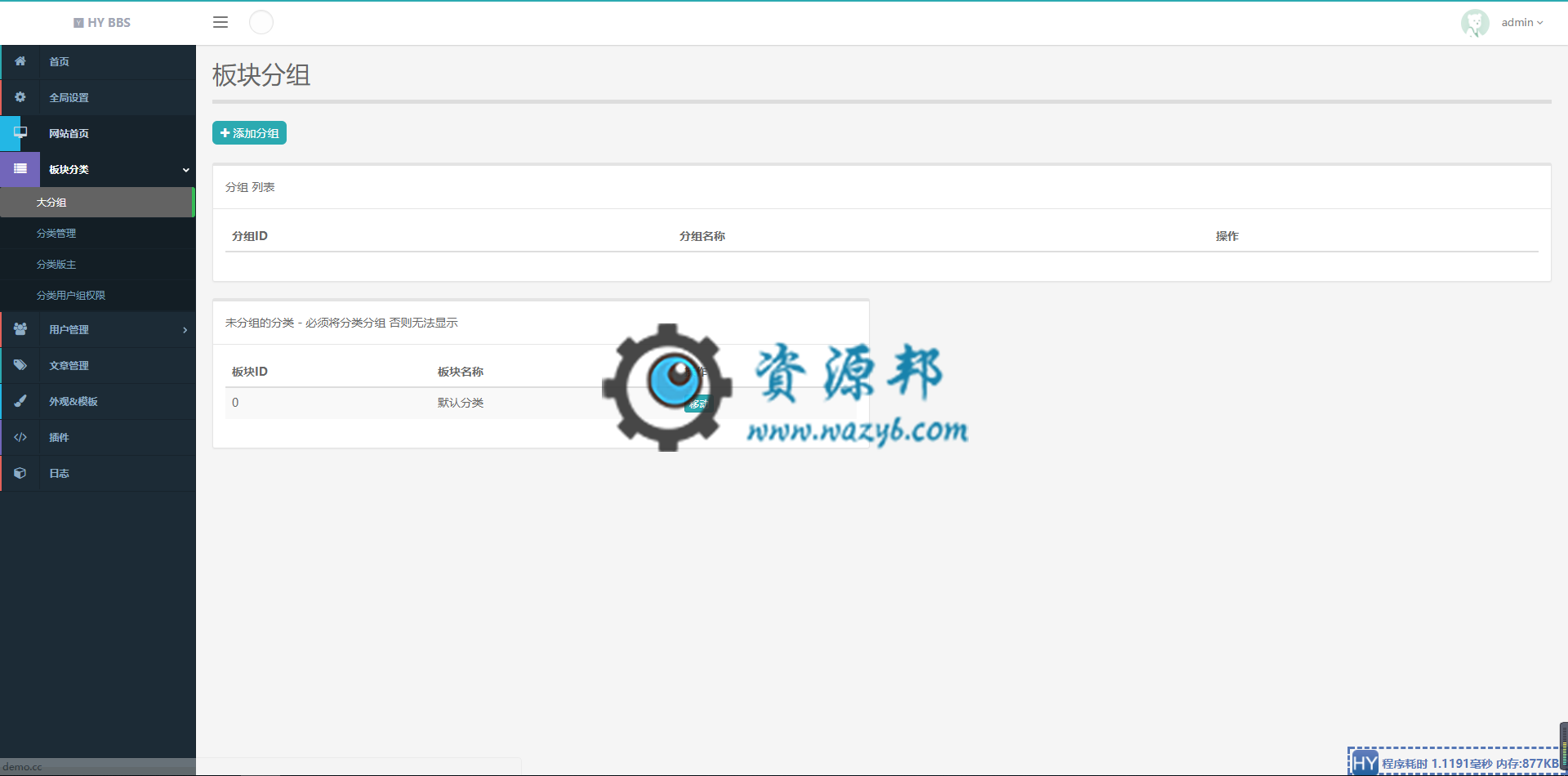Image resolution: width=1568 pixels, height=776 pixels.
Task: Click the code icon for 插件
Action: pyautogui.click(x=20, y=437)
